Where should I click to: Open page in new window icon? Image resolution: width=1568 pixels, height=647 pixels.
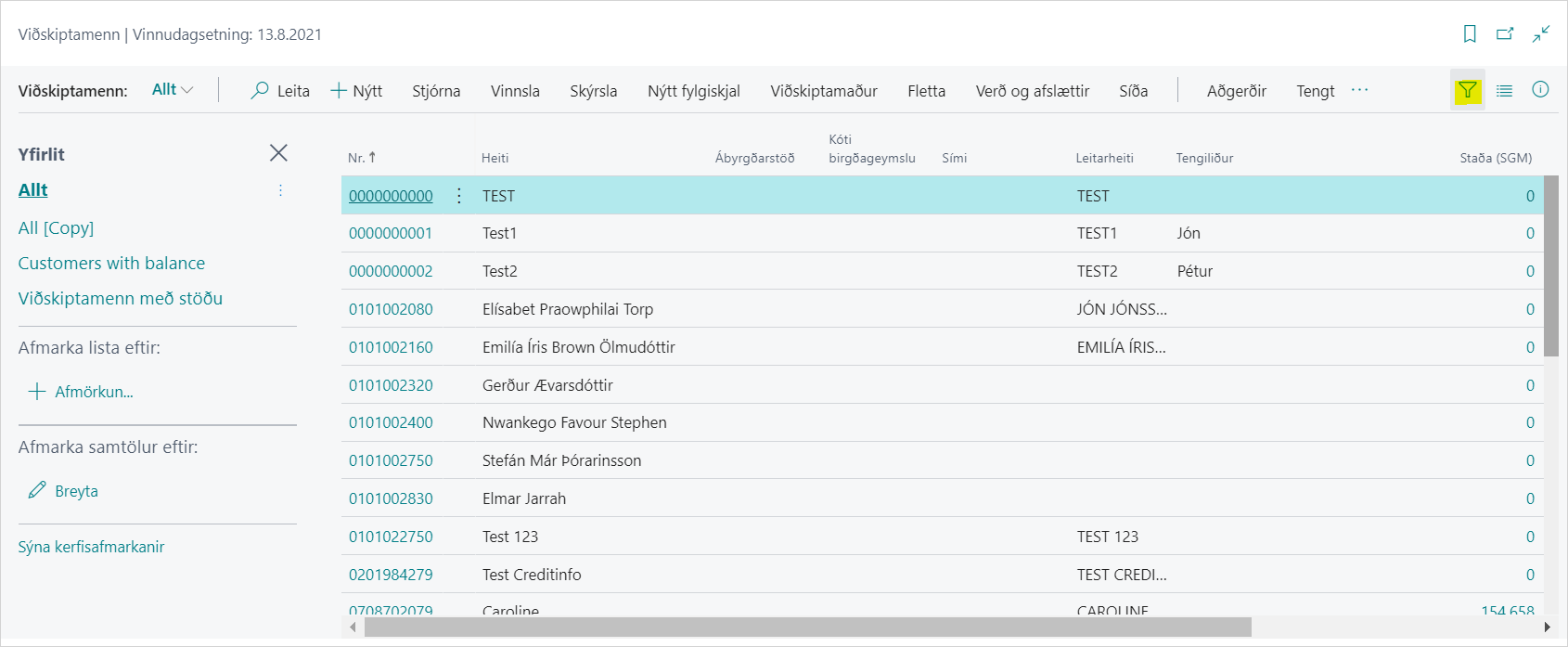(x=1505, y=34)
